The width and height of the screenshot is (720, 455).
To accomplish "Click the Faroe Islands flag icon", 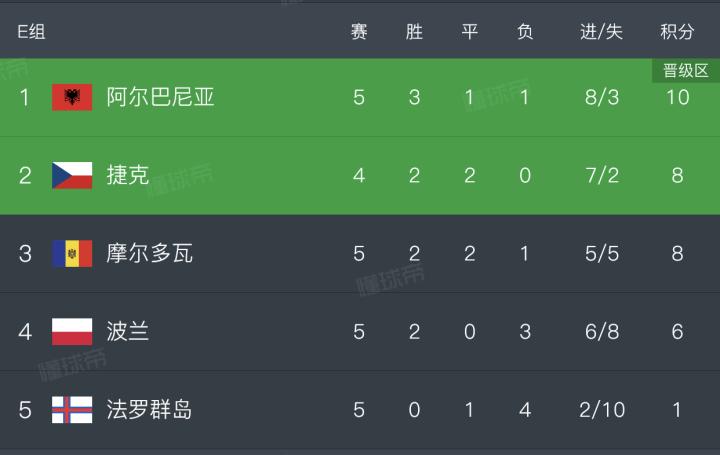I will [72, 410].
